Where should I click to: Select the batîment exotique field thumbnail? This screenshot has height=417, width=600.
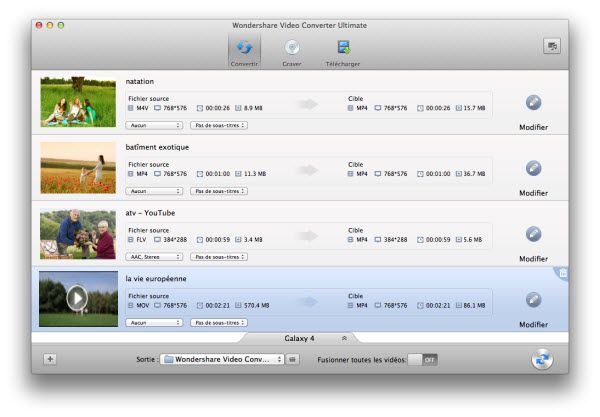tap(78, 168)
